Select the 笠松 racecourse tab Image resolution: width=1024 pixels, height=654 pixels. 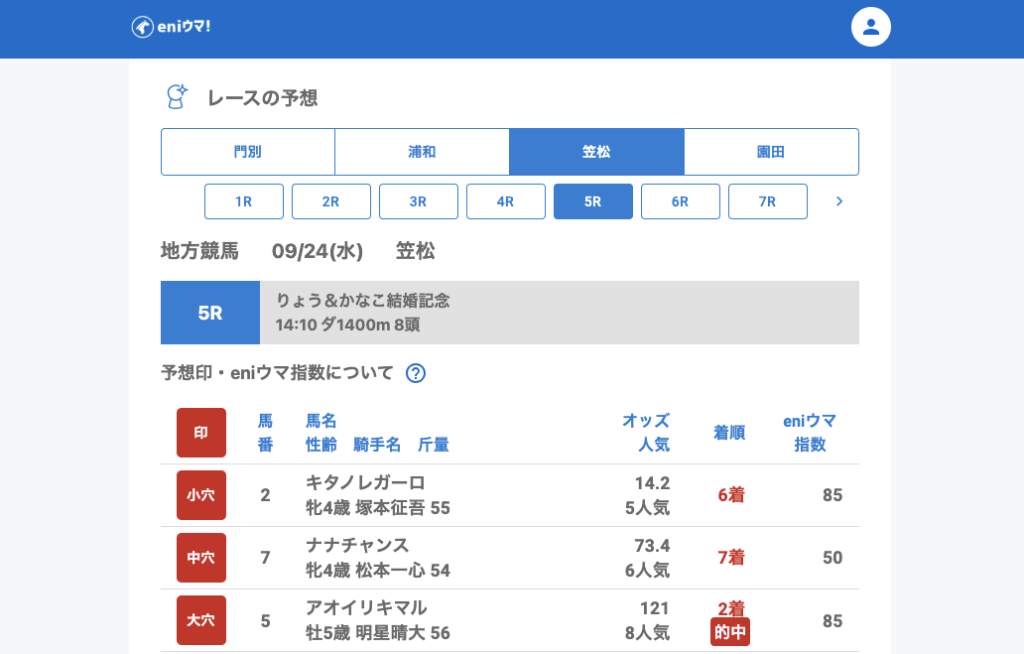click(x=596, y=152)
